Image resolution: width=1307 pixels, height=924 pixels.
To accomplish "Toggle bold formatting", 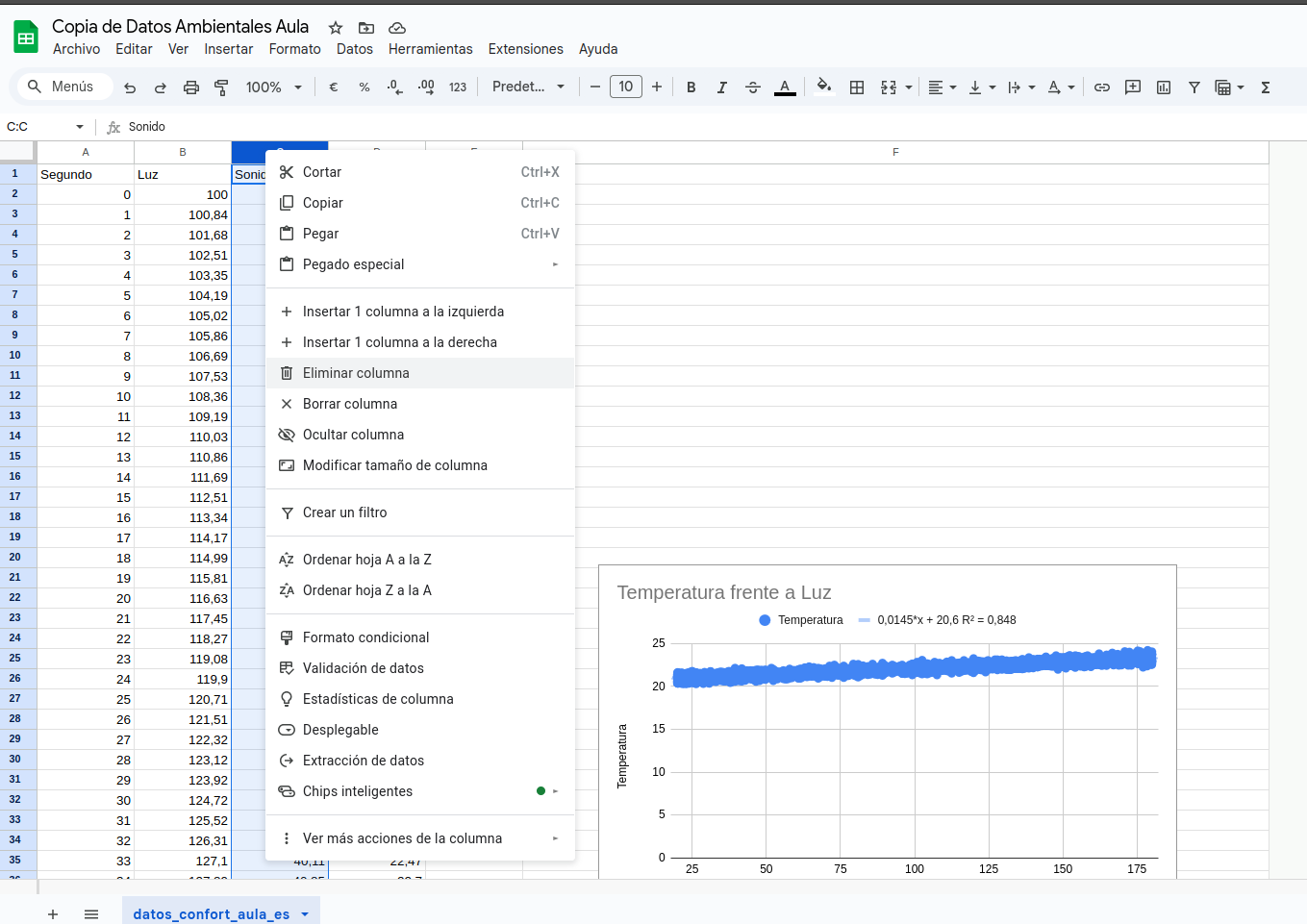I will (x=691, y=87).
